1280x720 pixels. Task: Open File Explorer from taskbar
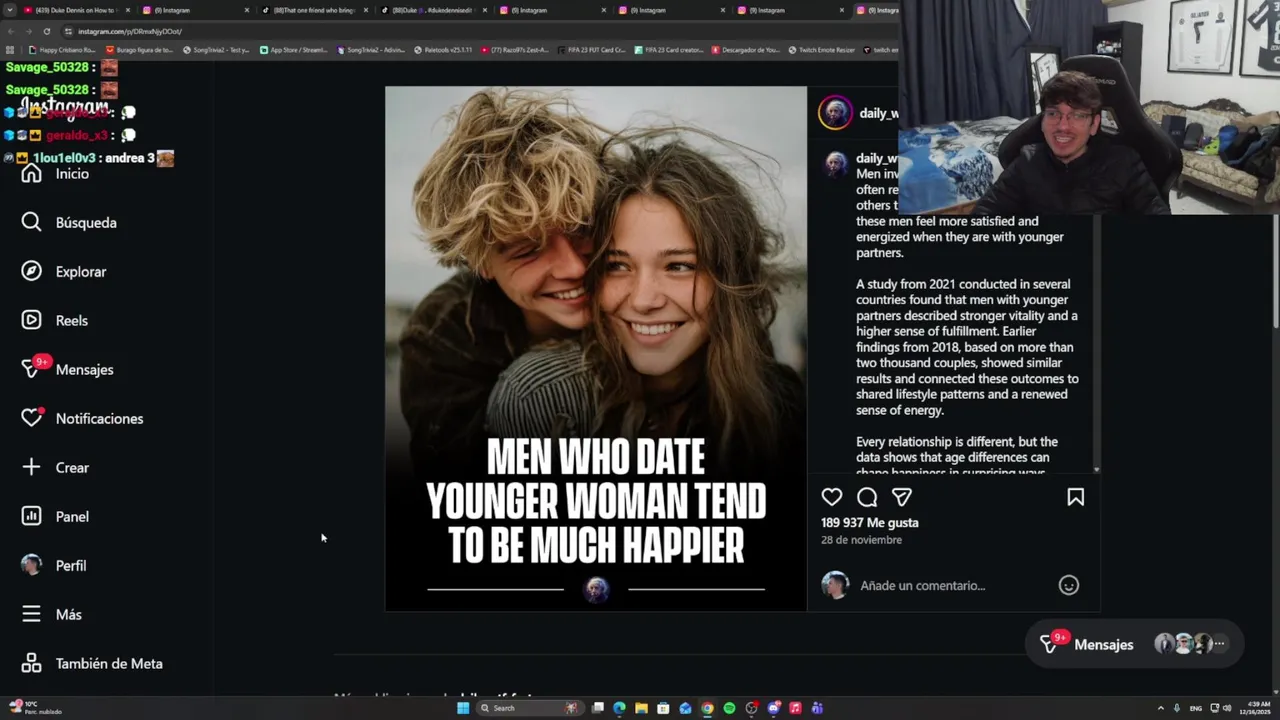point(641,708)
